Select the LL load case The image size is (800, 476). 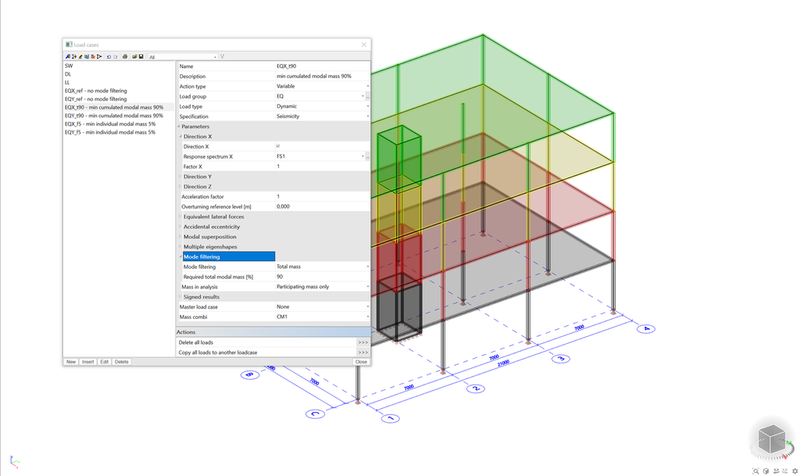[x=67, y=82]
